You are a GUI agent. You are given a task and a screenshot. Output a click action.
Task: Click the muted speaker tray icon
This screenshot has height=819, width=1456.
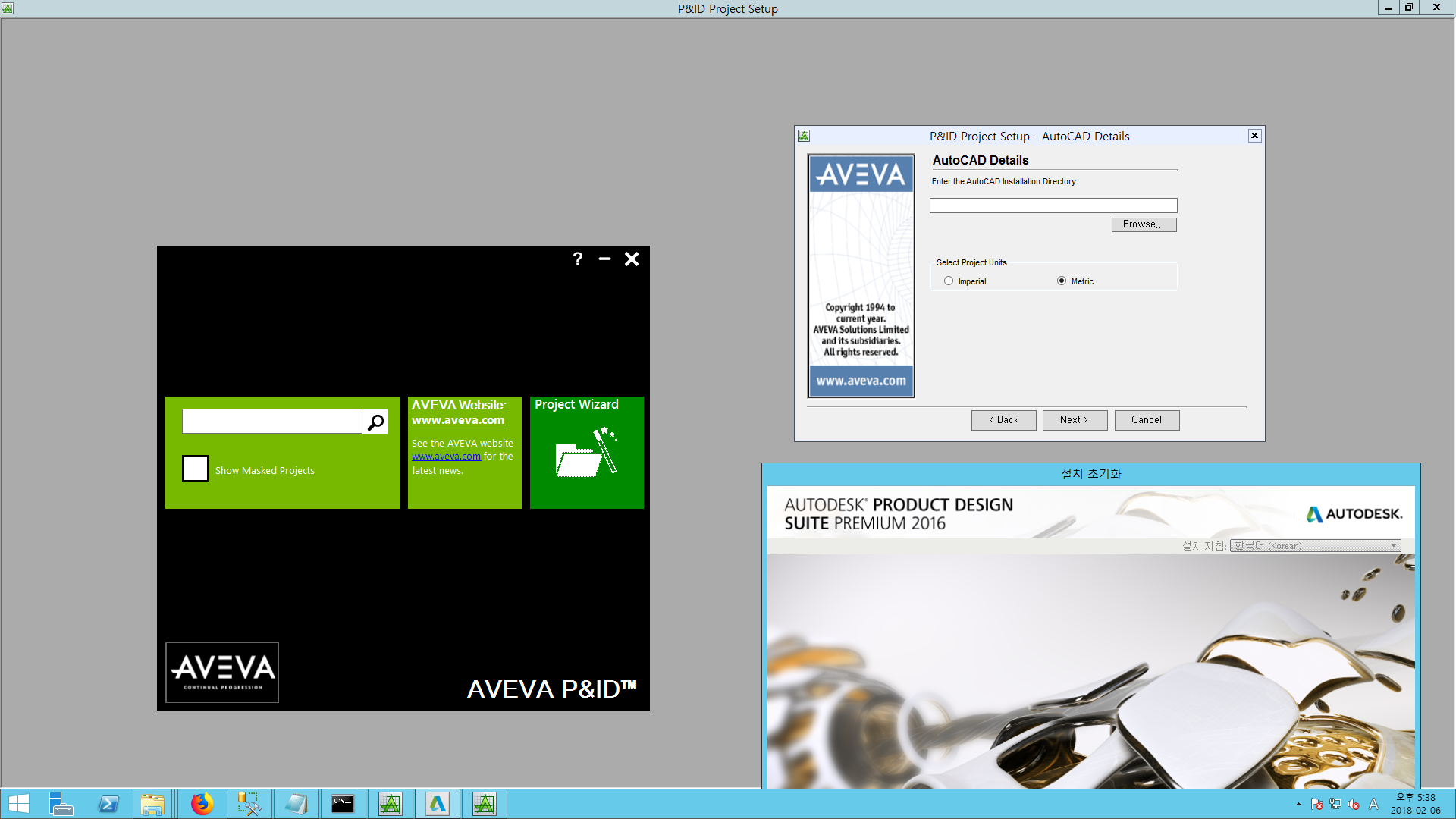1354,804
